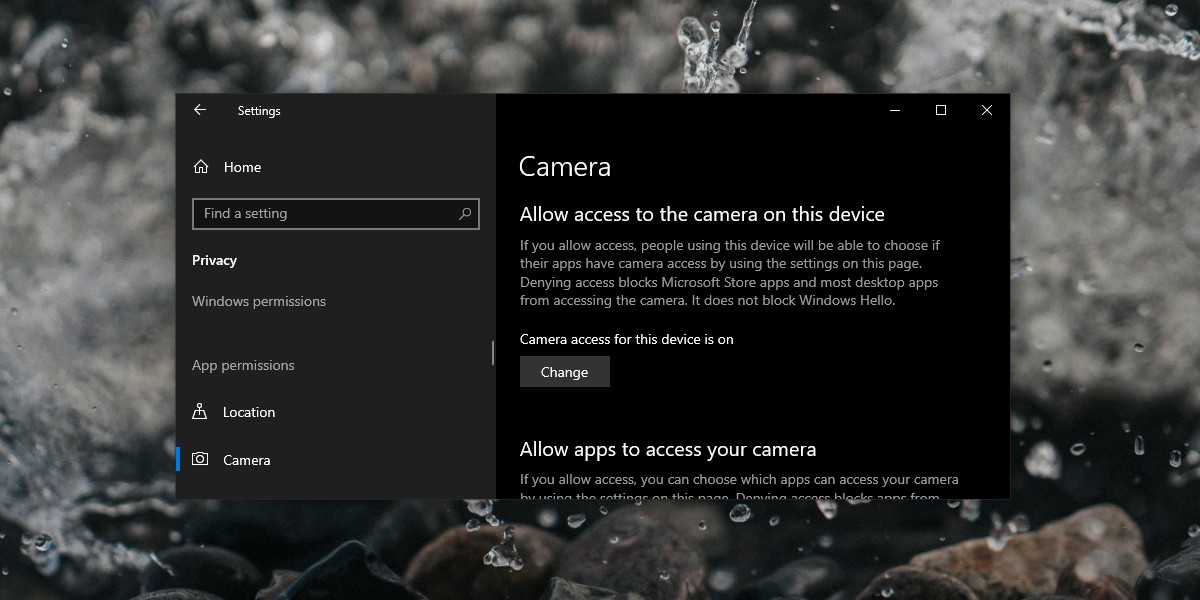Click the minimize icon on the title bar
The image size is (1200, 600).
tap(894, 110)
